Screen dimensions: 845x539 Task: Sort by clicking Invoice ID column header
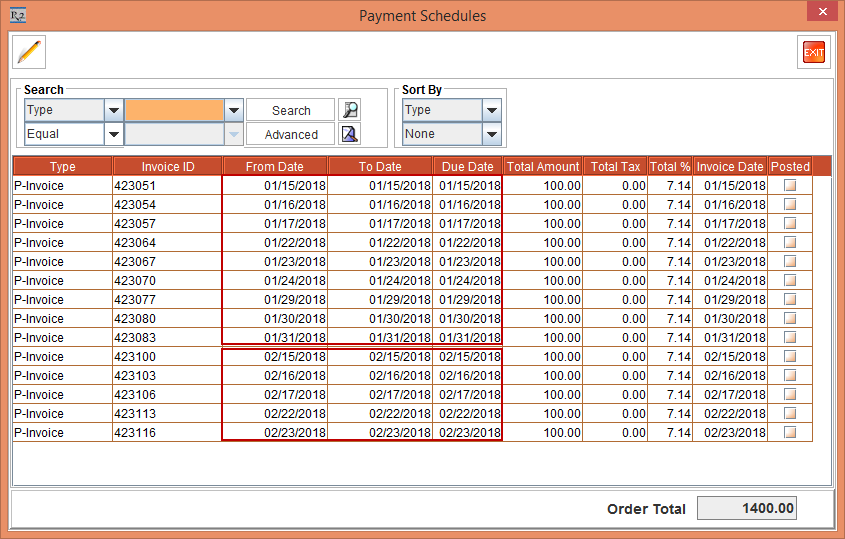(167, 167)
